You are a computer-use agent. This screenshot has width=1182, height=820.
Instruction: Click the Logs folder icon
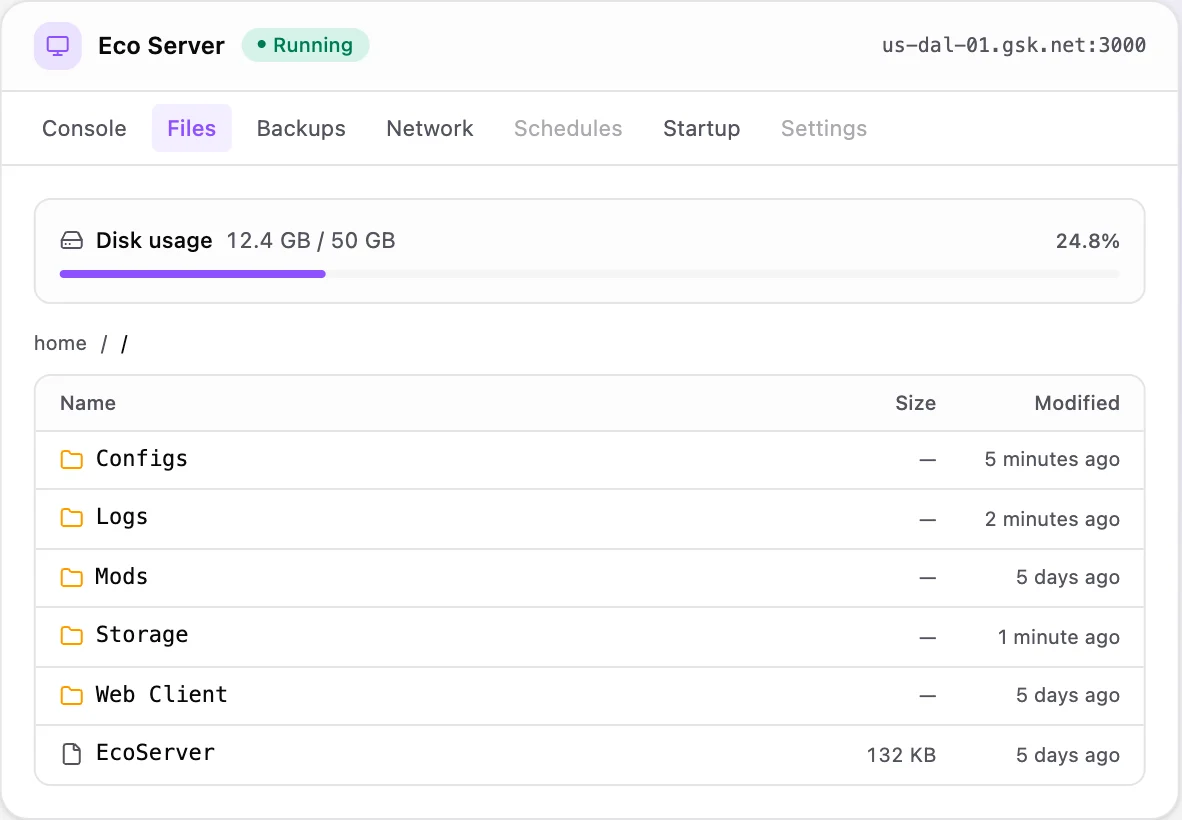(72, 518)
